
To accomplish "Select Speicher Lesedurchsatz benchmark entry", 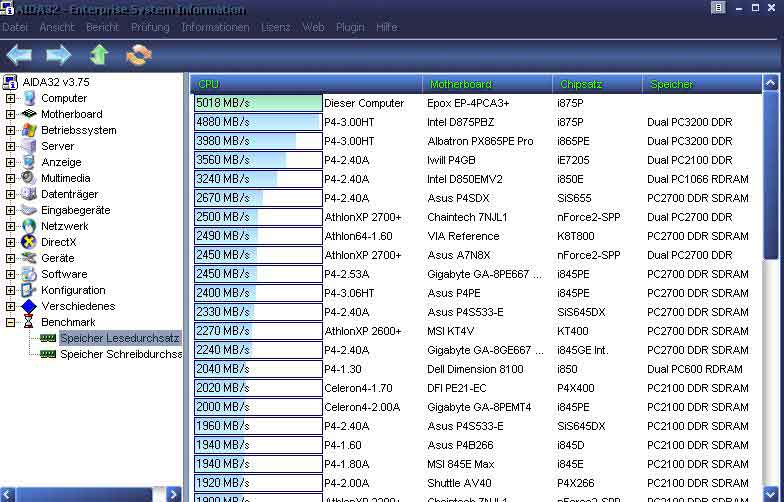I will pos(120,338).
